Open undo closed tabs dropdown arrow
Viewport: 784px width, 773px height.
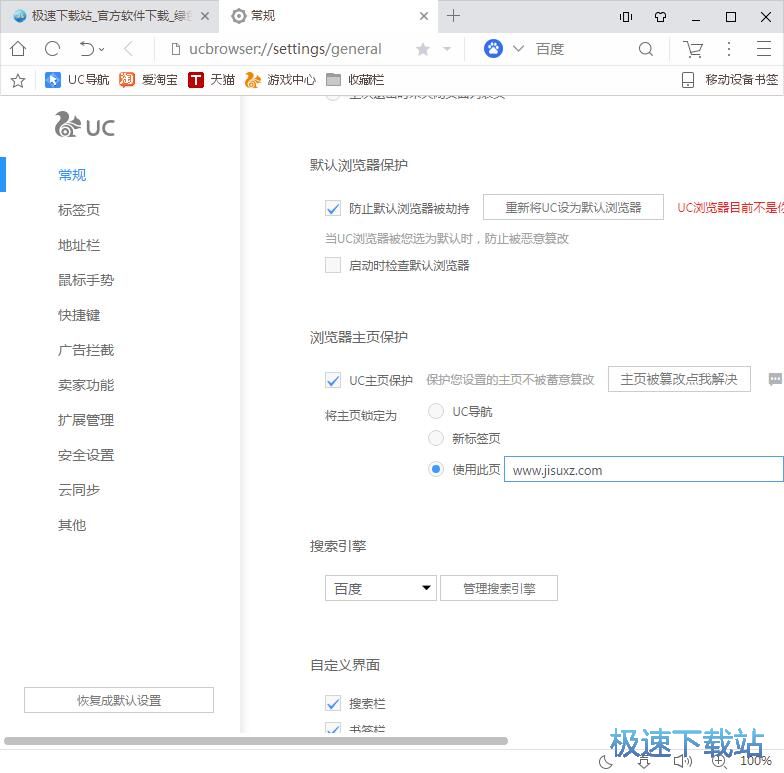102,50
